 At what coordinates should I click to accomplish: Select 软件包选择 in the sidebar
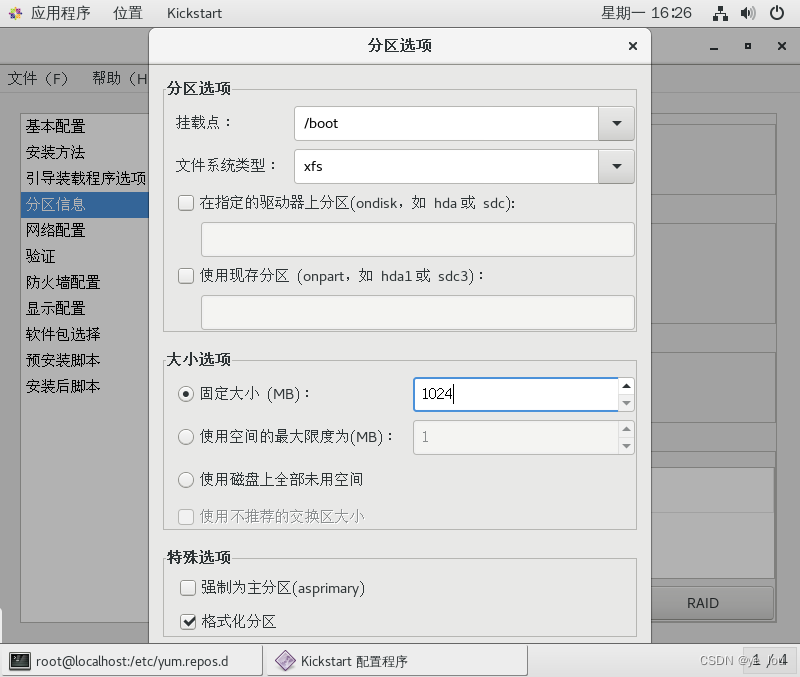coord(60,334)
